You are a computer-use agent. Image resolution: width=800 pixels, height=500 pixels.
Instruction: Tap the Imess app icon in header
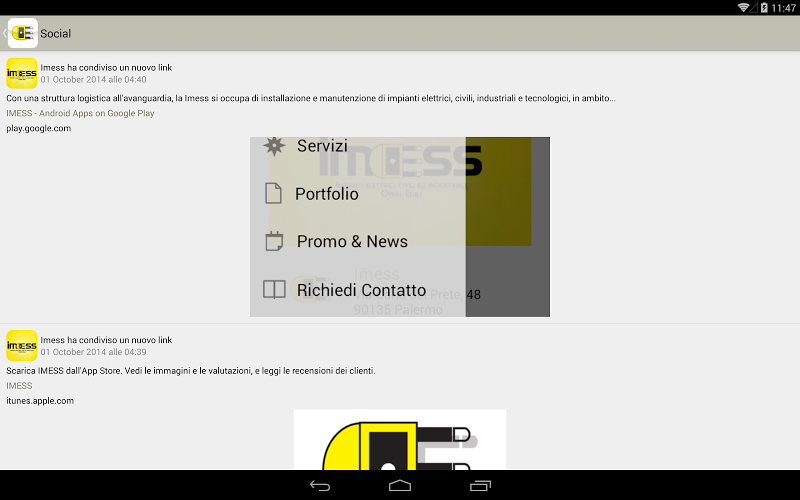pyautogui.click(x=22, y=33)
